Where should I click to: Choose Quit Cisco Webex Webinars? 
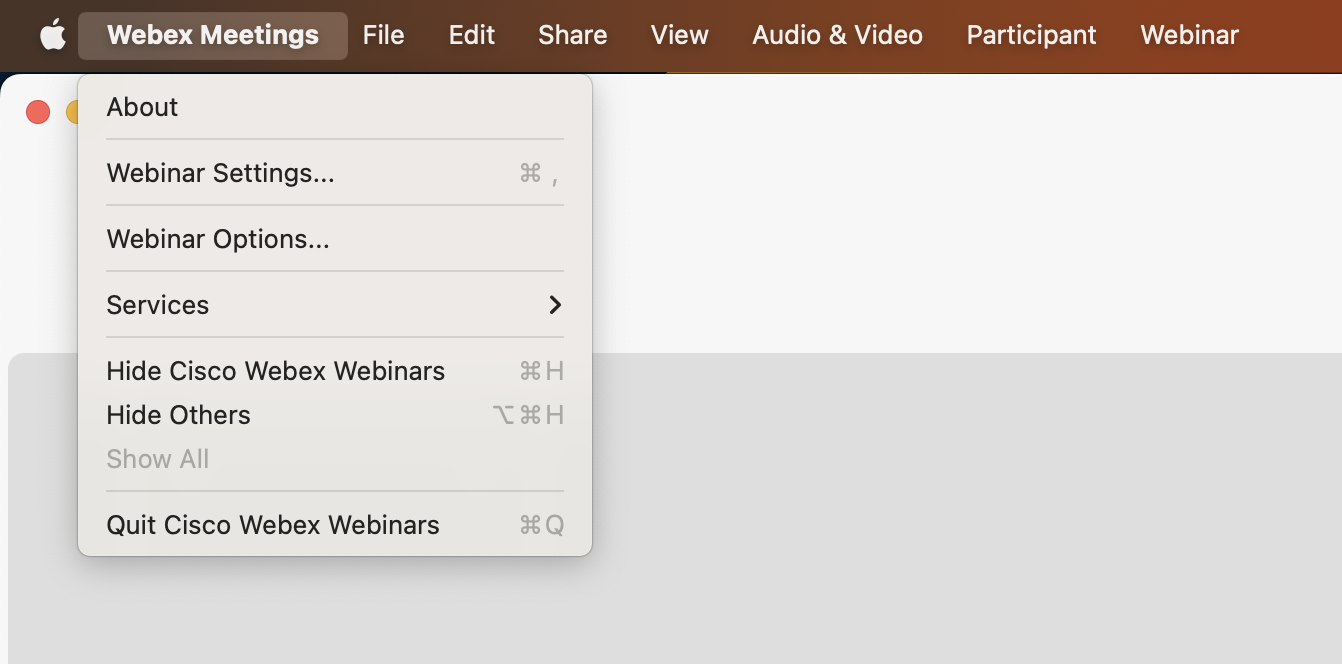tap(335, 525)
